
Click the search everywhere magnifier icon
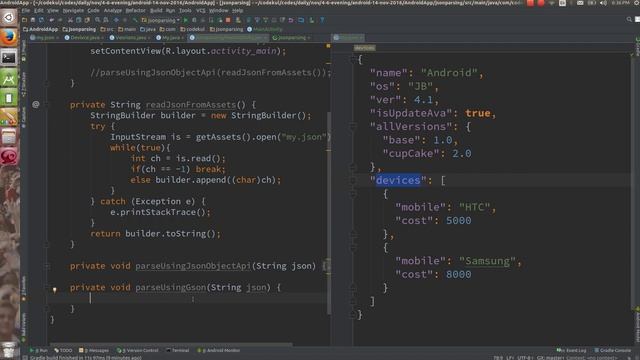pos(629,19)
